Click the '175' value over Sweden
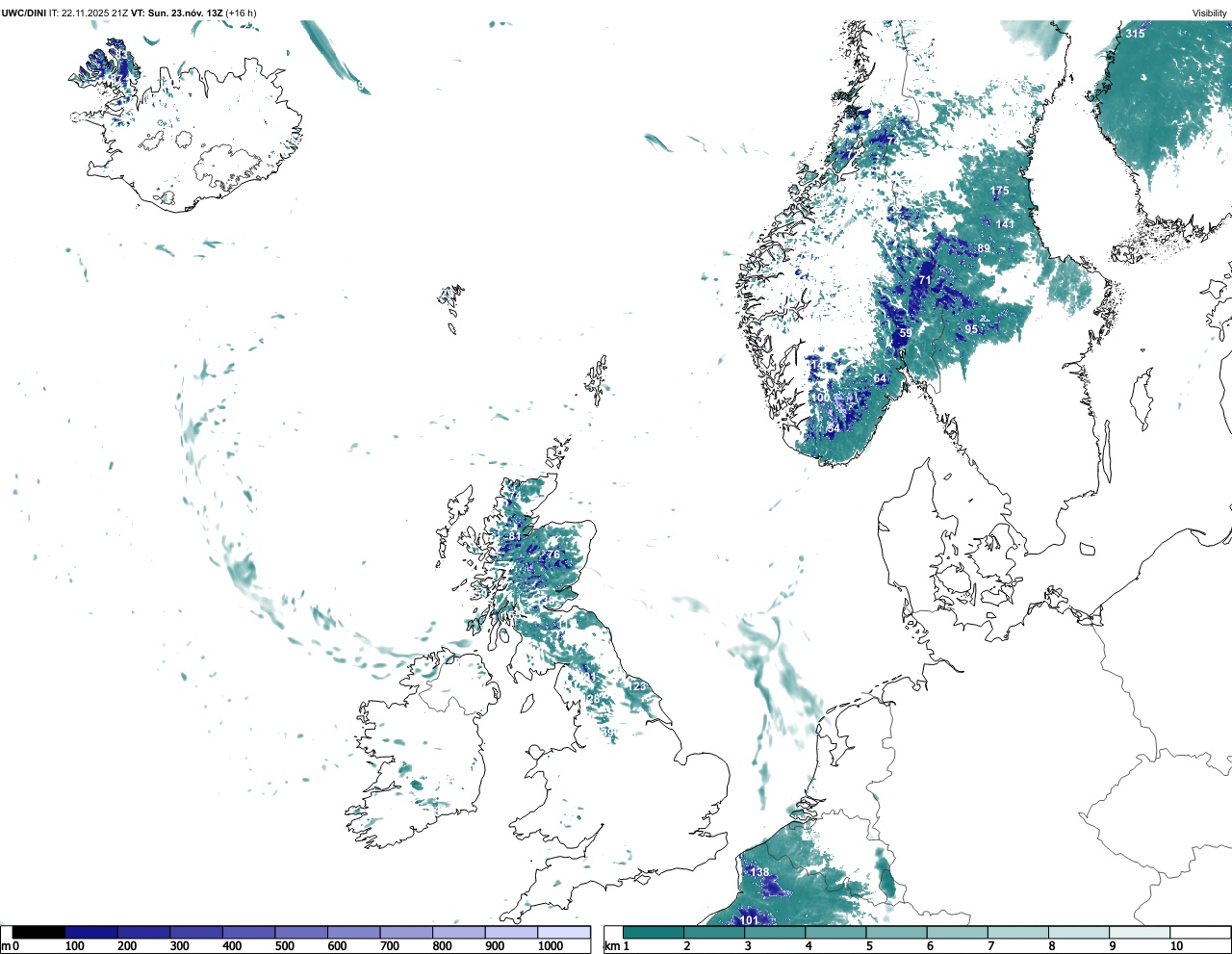This screenshot has height=954, width=1232. [1000, 191]
